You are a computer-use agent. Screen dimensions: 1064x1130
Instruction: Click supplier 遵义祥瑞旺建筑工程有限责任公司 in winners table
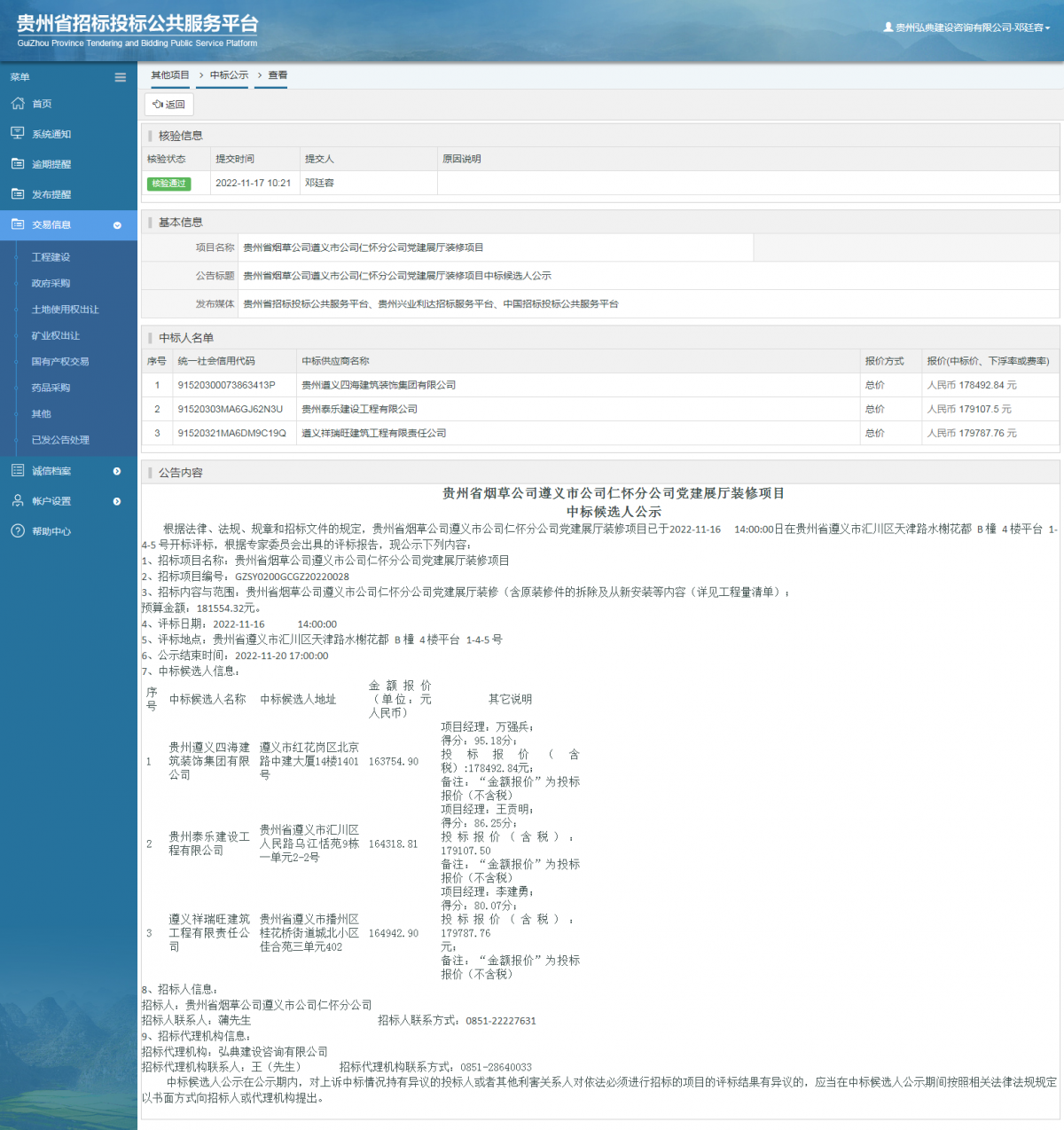[373, 433]
